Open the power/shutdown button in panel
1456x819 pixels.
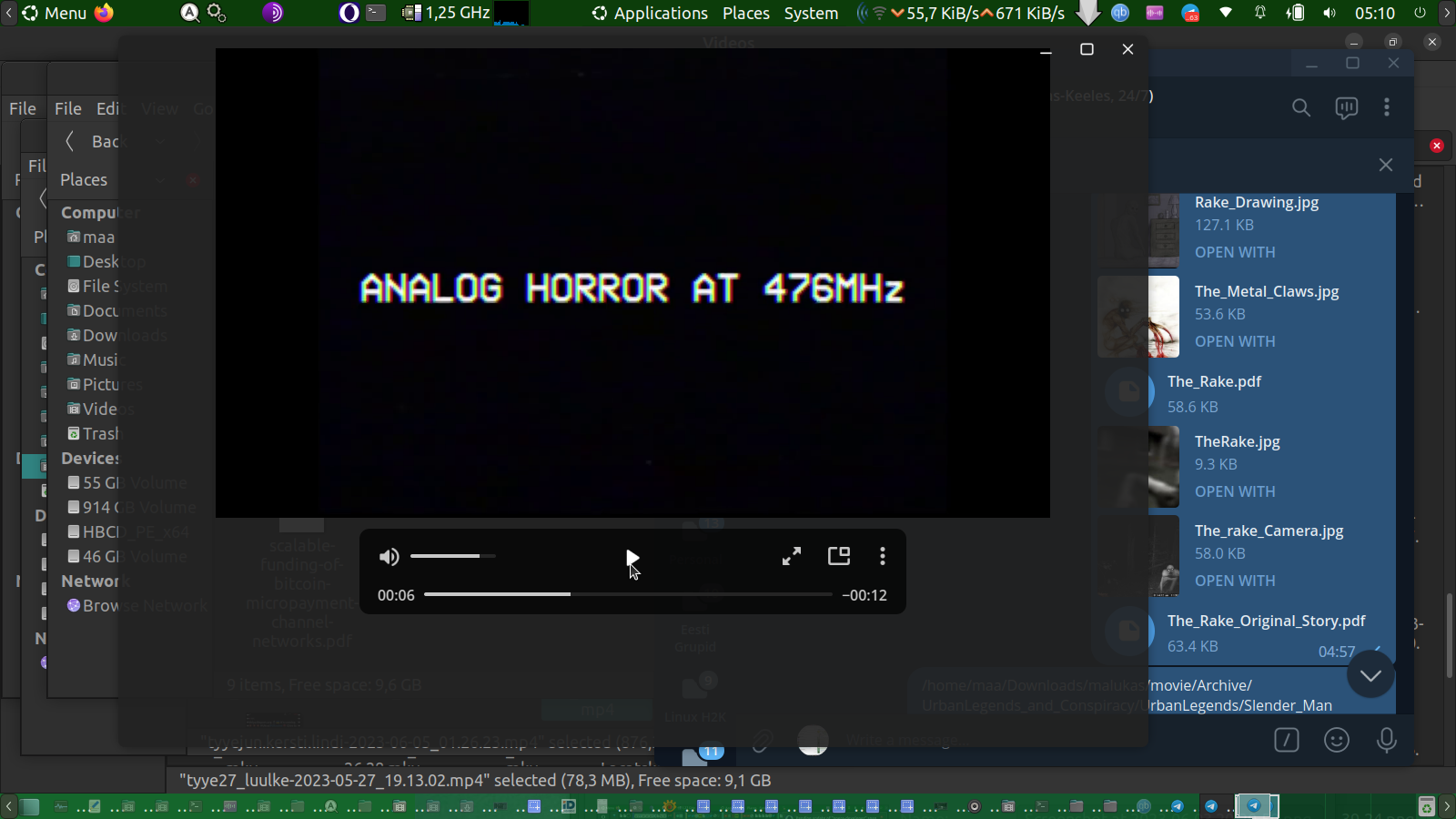pyautogui.click(x=1420, y=13)
